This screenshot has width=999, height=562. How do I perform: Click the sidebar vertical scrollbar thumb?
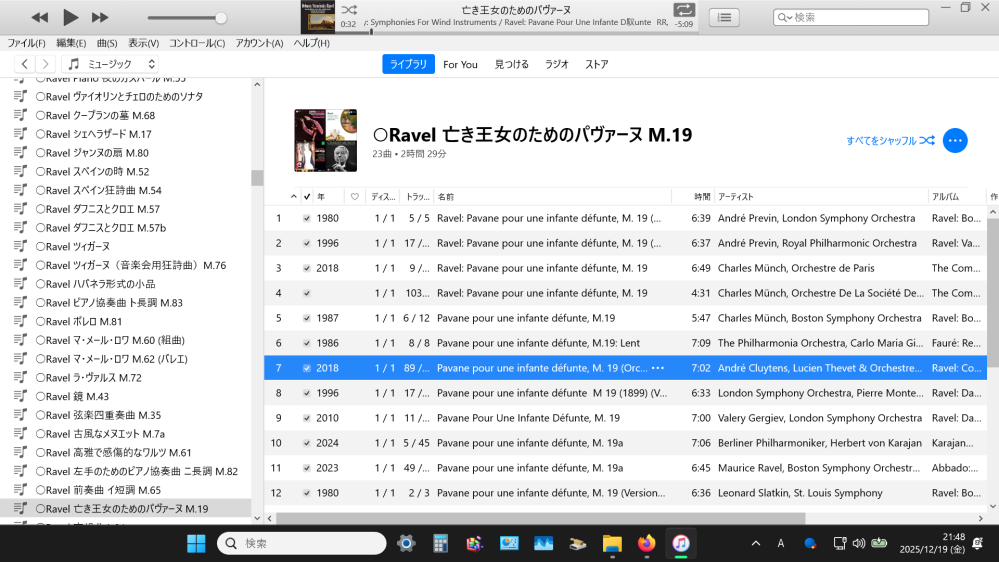point(257,178)
